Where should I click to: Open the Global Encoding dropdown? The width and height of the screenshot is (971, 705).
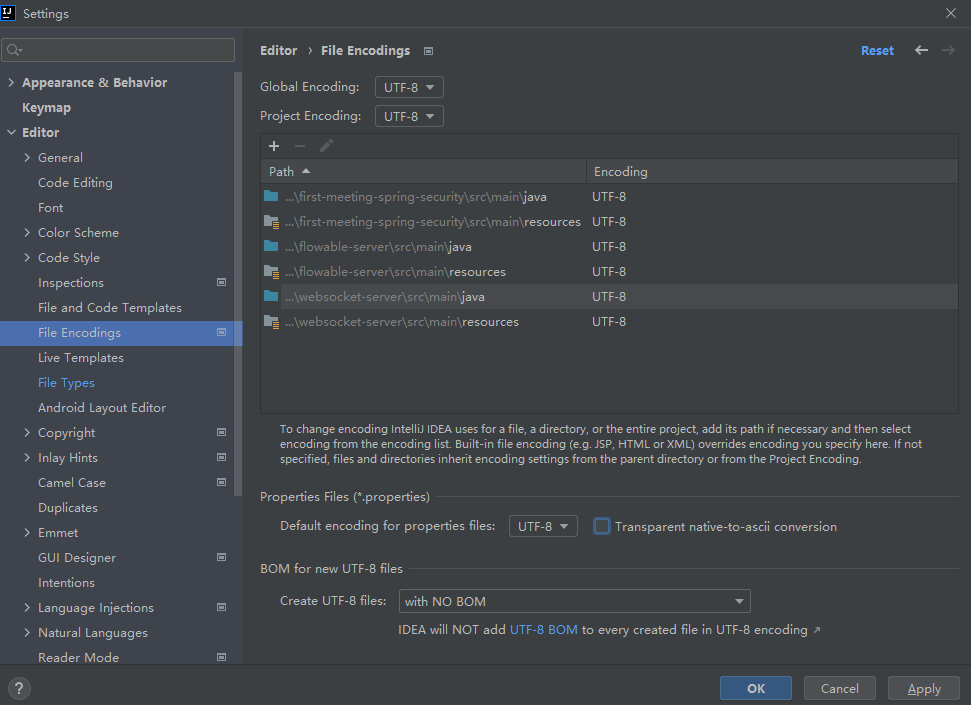click(409, 87)
